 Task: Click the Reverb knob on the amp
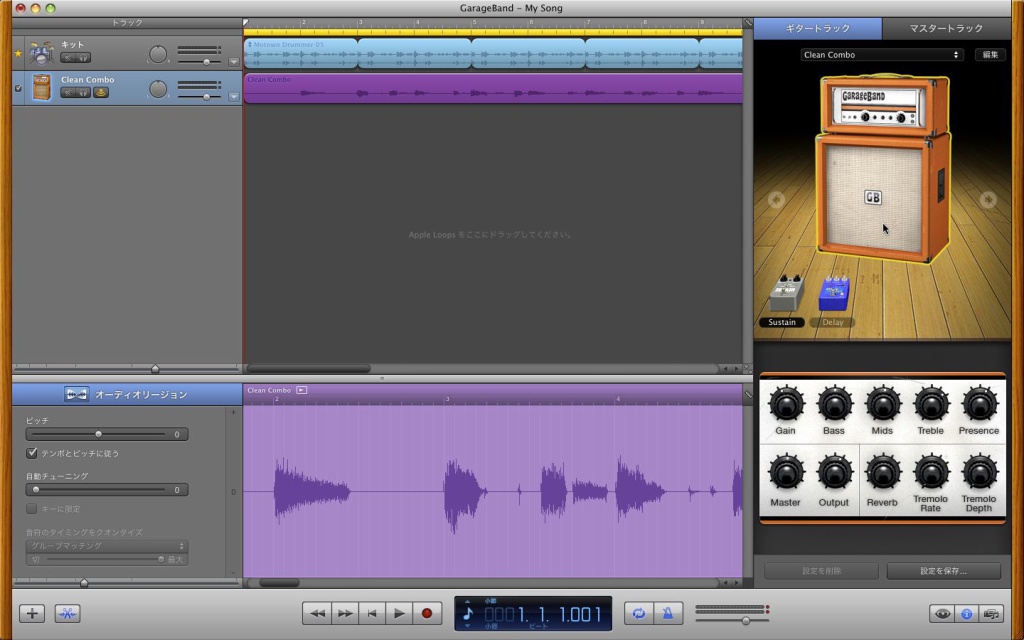coord(883,473)
